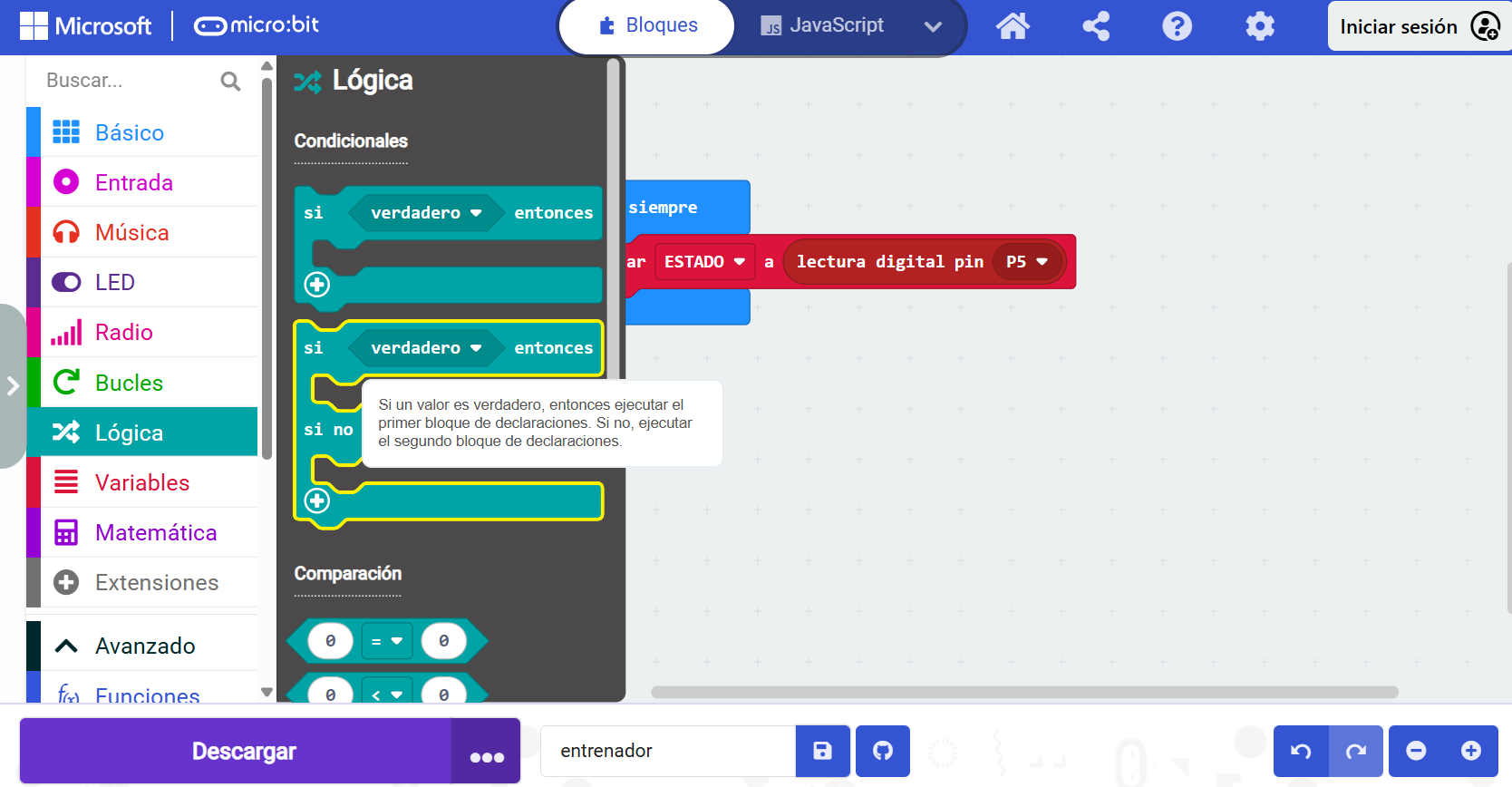Expand the simulator side panel arrow

13,385
